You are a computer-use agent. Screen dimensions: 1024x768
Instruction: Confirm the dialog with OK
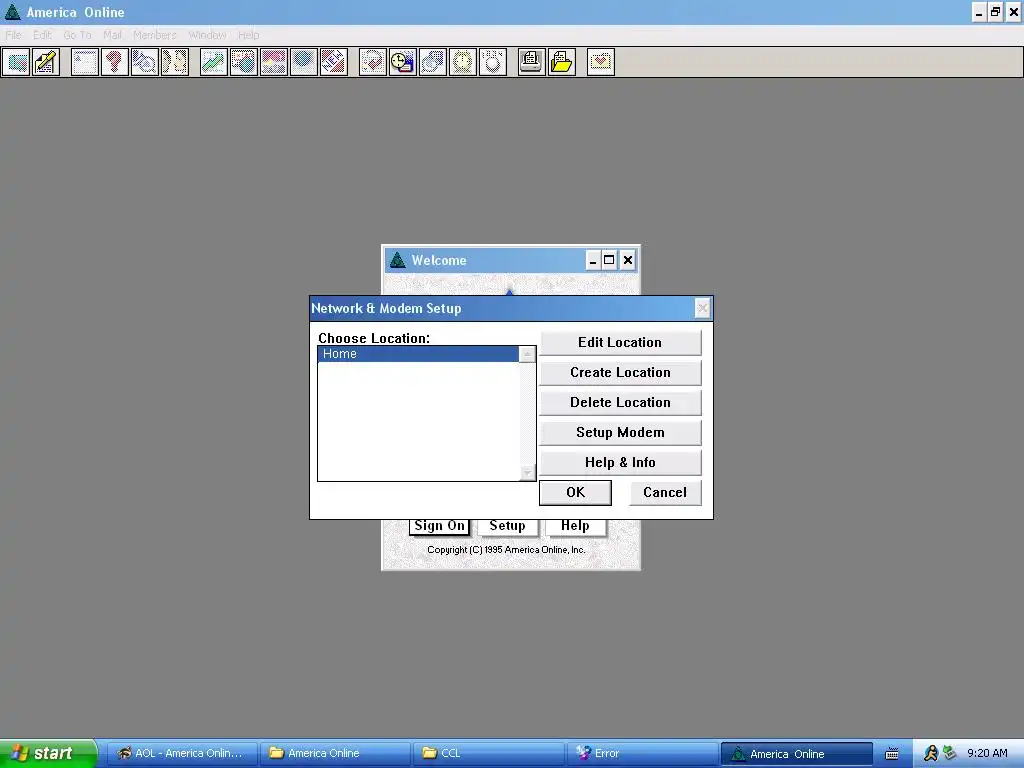575,492
